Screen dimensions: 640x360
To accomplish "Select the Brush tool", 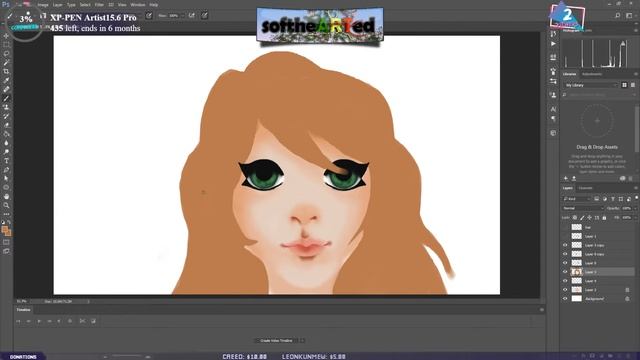I will [6, 98].
